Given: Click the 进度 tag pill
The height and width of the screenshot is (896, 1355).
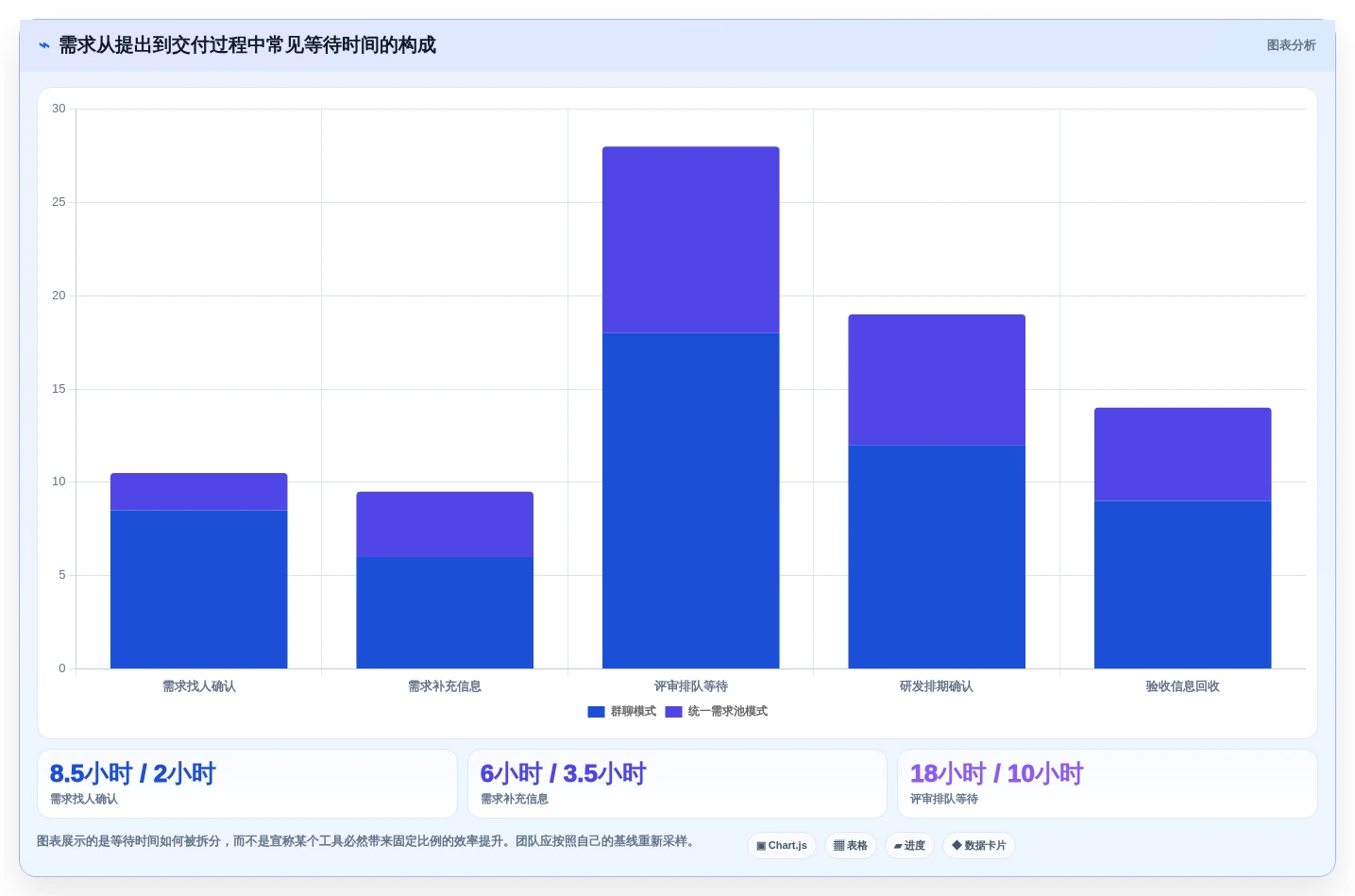Looking at the screenshot, I should (x=909, y=845).
